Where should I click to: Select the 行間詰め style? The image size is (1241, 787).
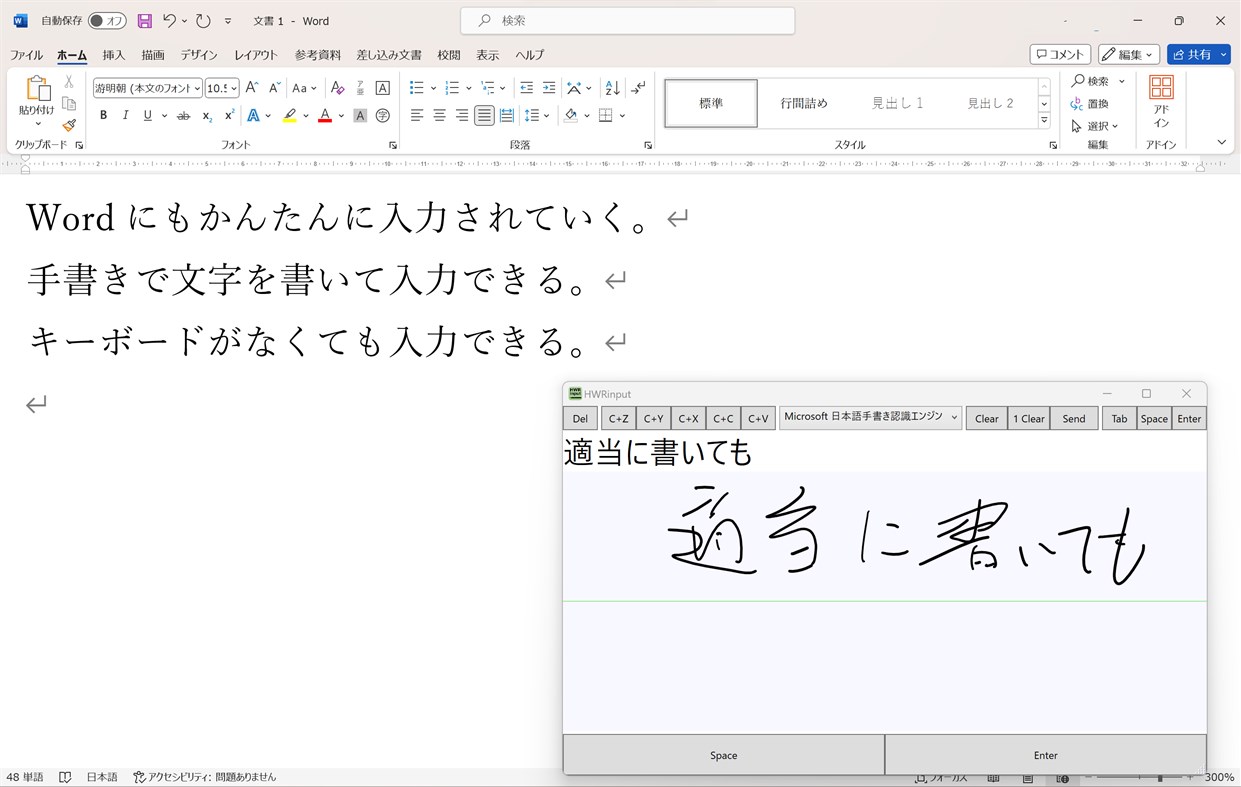[x=804, y=103]
